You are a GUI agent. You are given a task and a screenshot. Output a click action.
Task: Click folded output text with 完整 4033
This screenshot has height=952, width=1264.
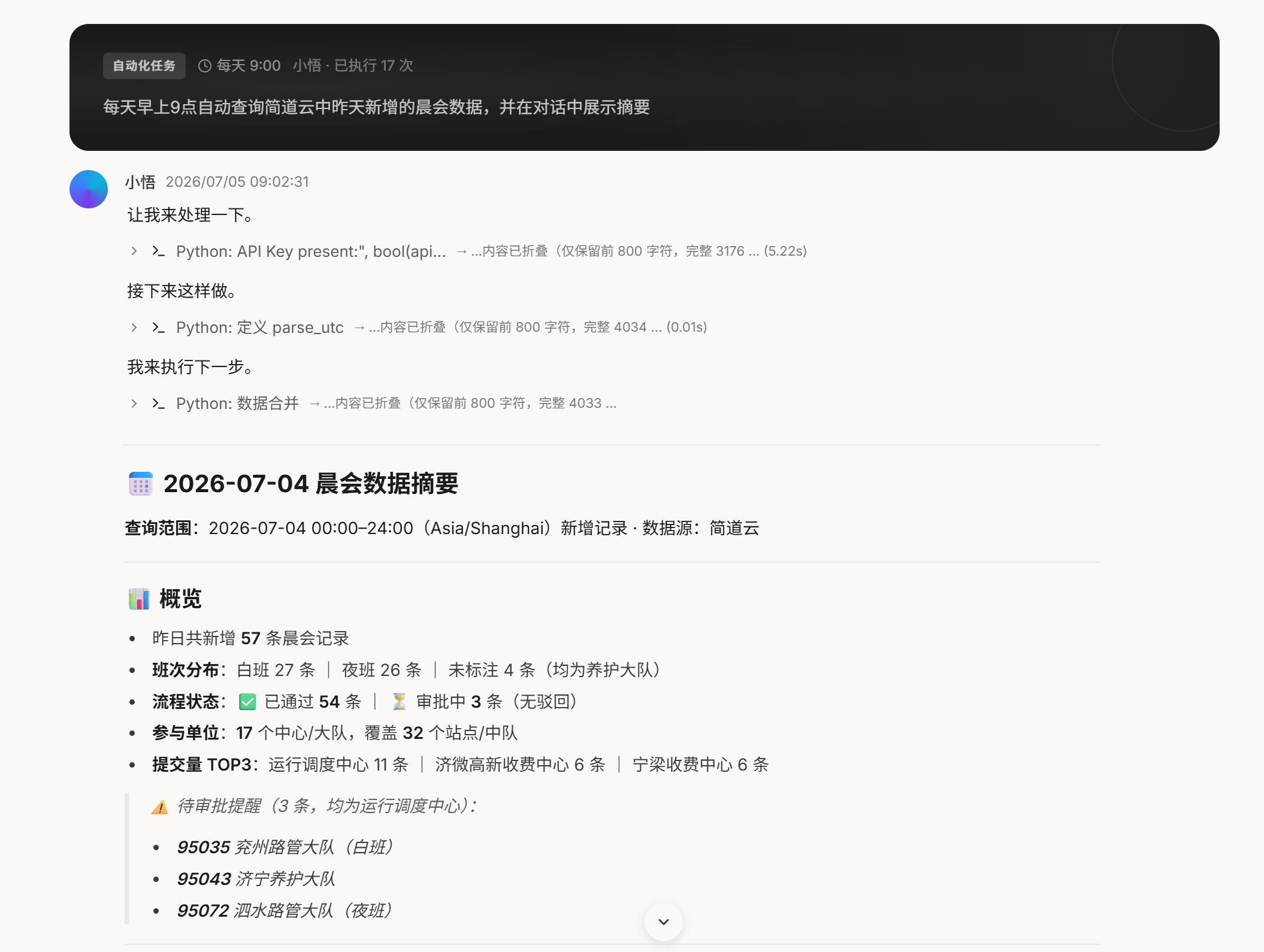pos(463,403)
